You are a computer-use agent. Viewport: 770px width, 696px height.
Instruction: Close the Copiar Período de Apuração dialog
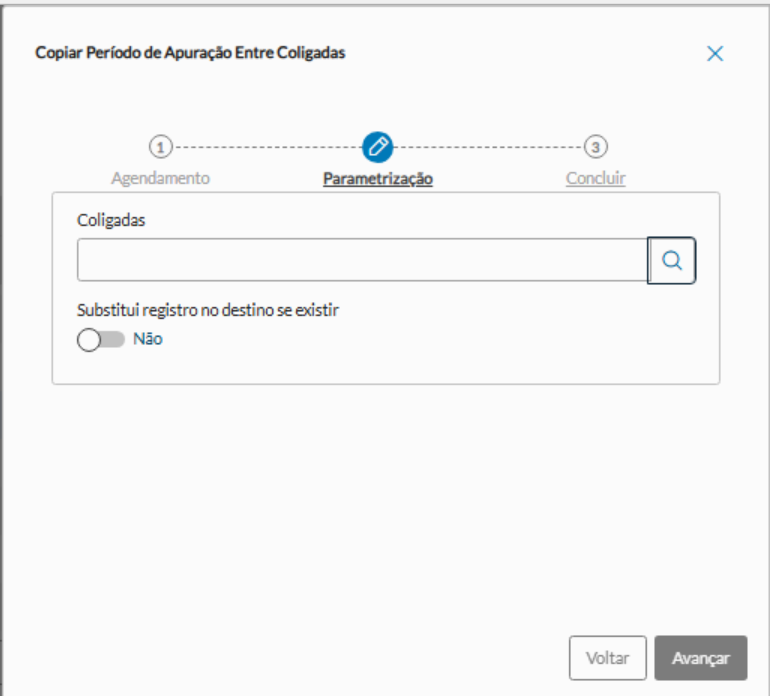pos(715,54)
